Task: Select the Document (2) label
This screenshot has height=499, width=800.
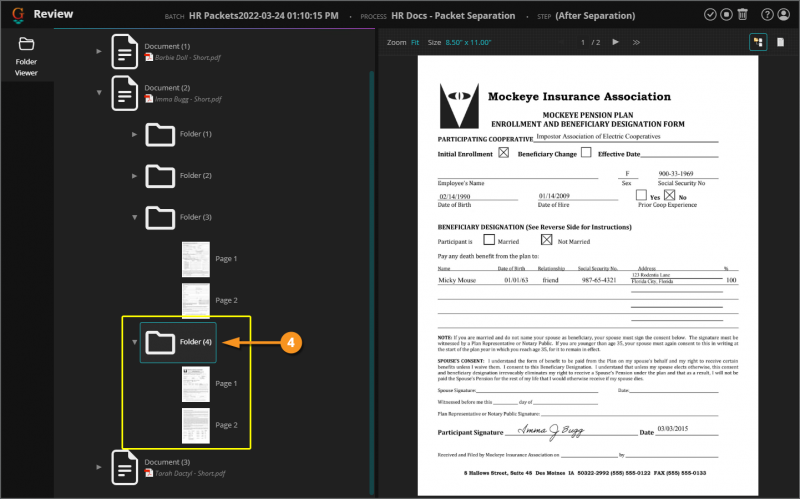Action: click(167, 88)
